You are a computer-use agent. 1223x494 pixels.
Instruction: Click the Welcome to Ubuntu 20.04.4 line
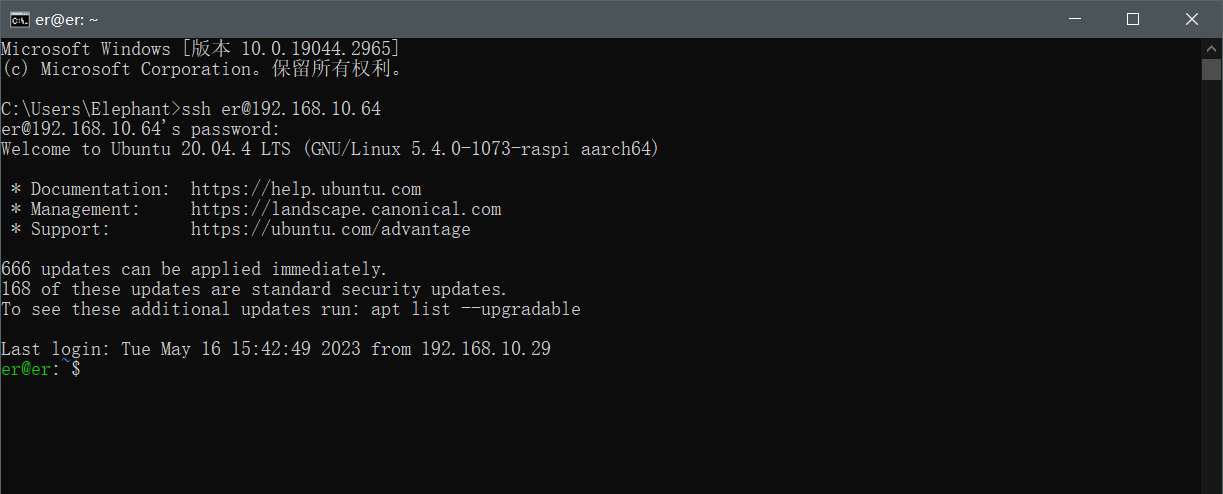(x=330, y=149)
